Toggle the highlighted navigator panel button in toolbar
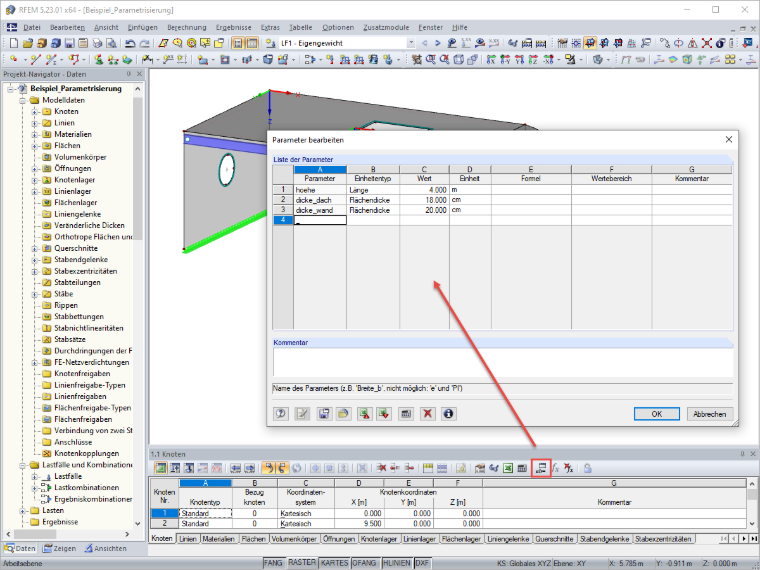Image resolution: width=760 pixels, height=570 pixels. coord(238,43)
